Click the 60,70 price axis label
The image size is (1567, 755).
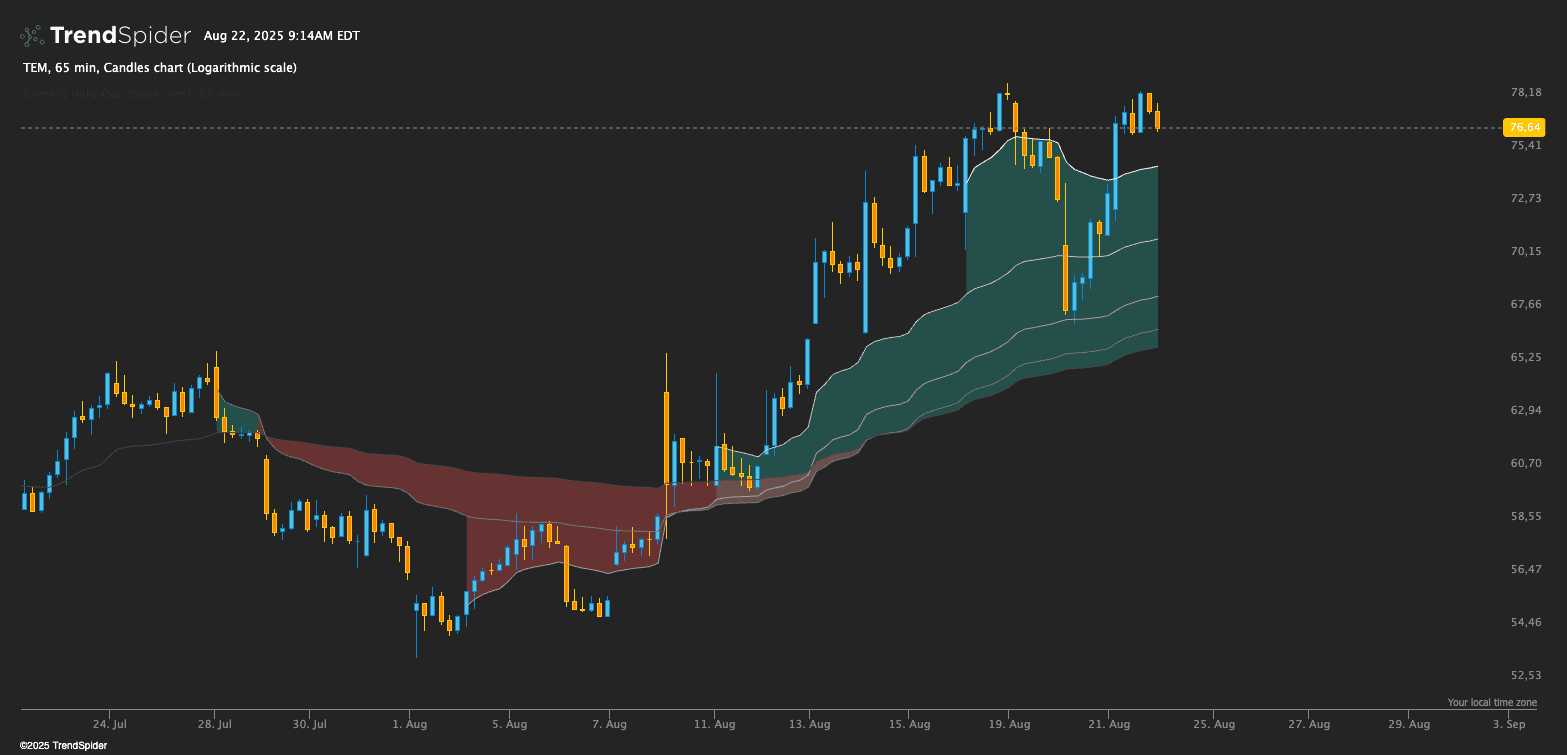coord(1525,463)
